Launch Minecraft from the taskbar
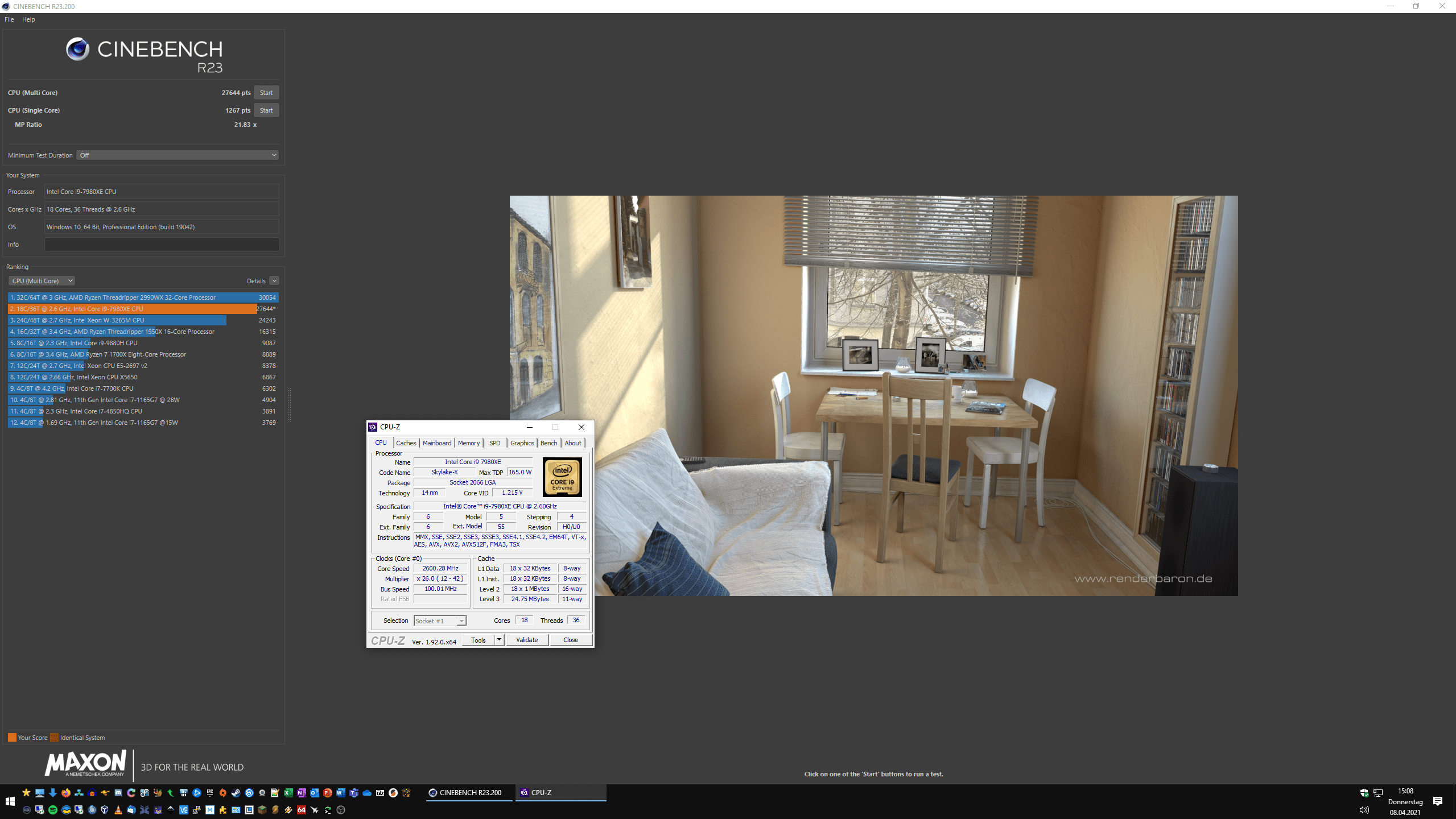Screen dimensions: 1456x819 coord(262,810)
